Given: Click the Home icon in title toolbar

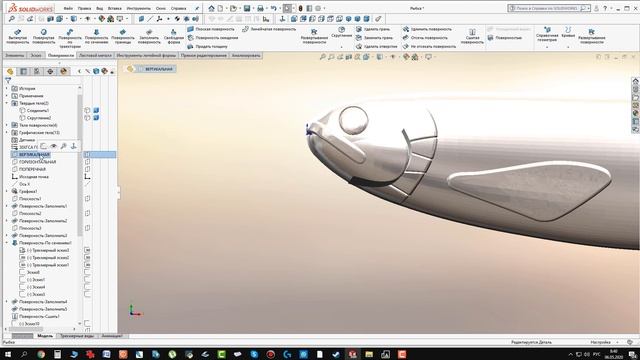Looking at the screenshot, I should pos(211,8).
